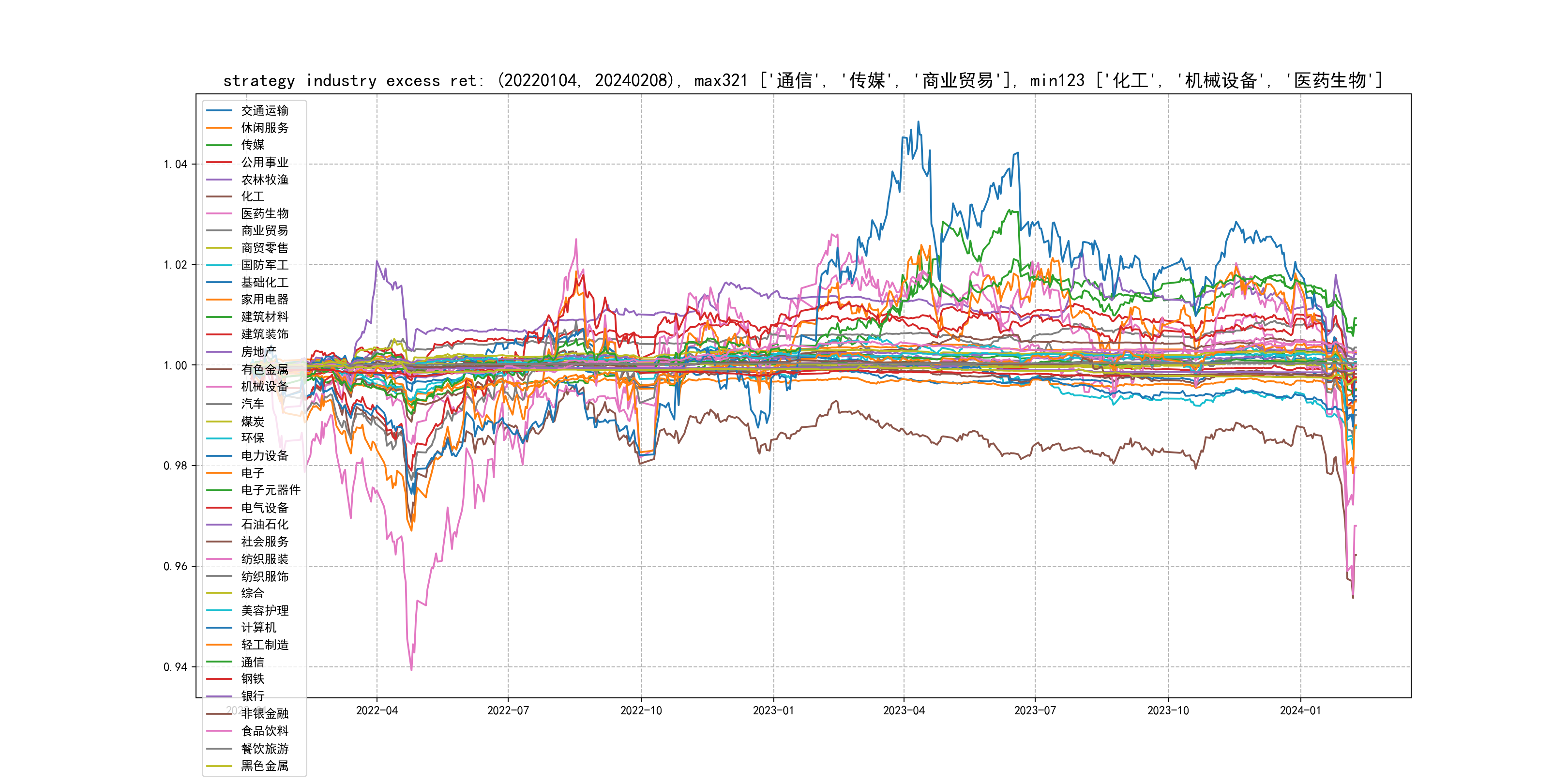The height and width of the screenshot is (784, 1568).
Task: Click the 1.04 y-axis tick label
Action: tap(175, 165)
